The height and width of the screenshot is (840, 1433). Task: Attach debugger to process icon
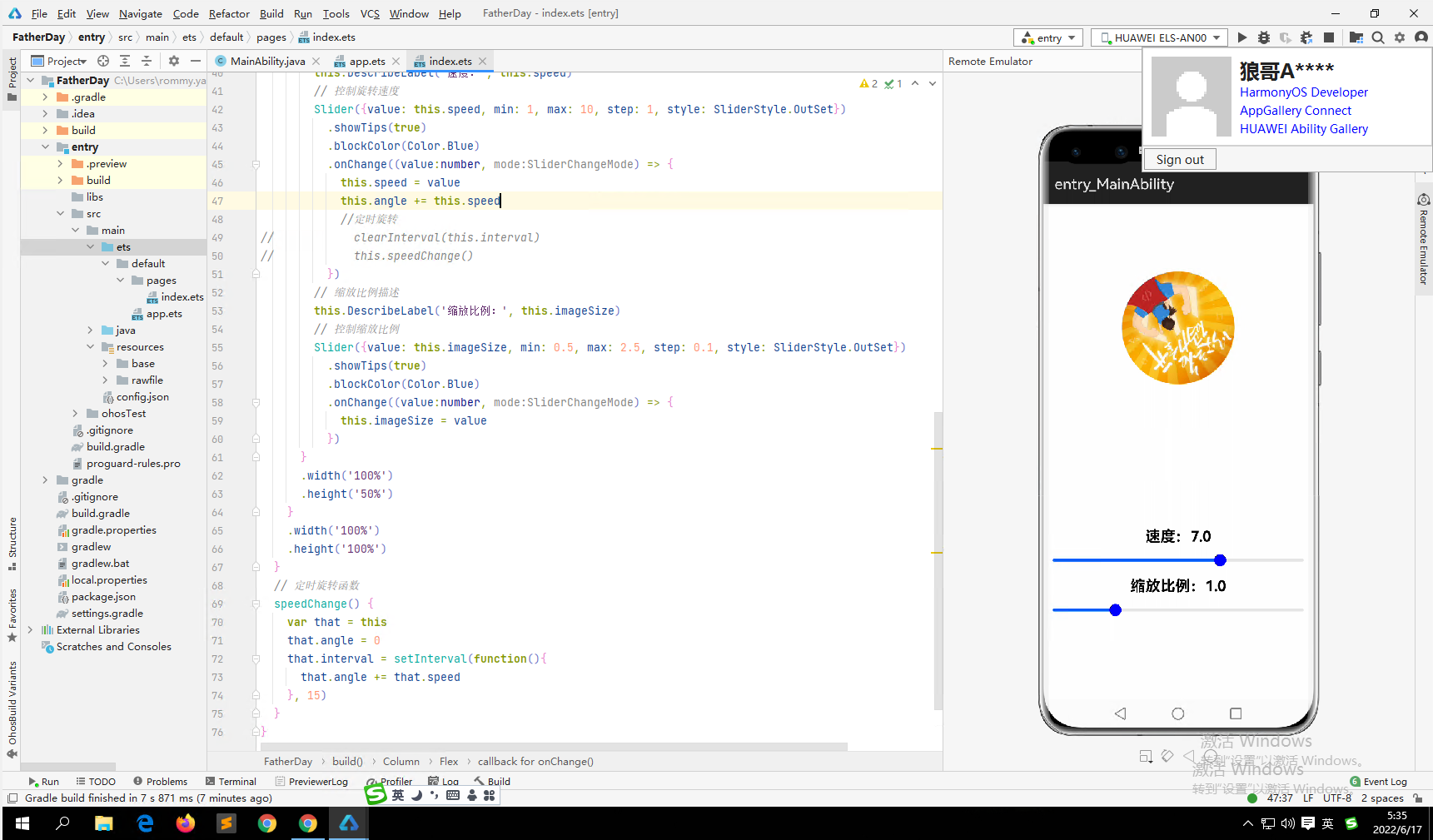[1307, 37]
